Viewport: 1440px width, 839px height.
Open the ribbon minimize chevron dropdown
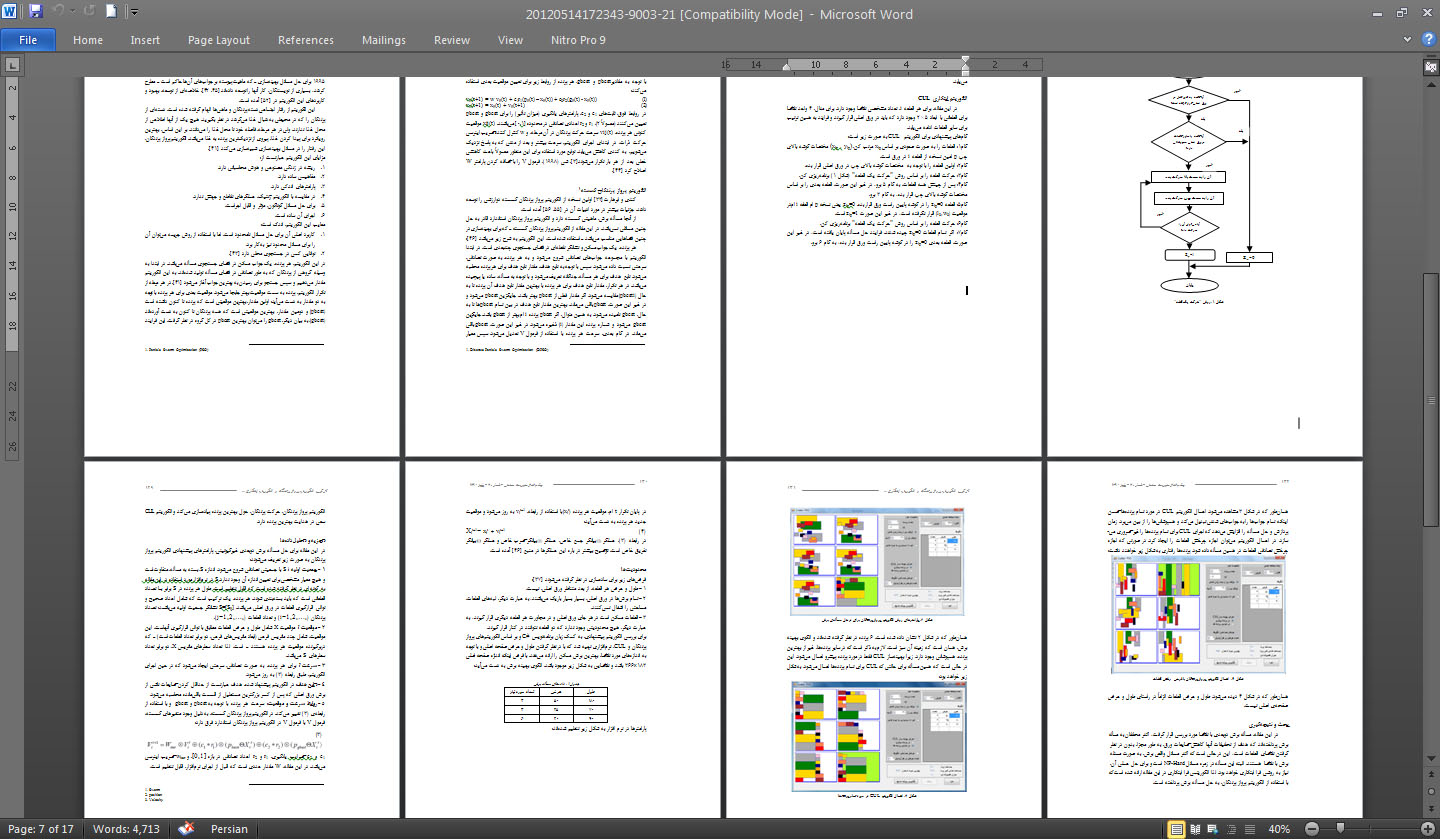click(1409, 40)
